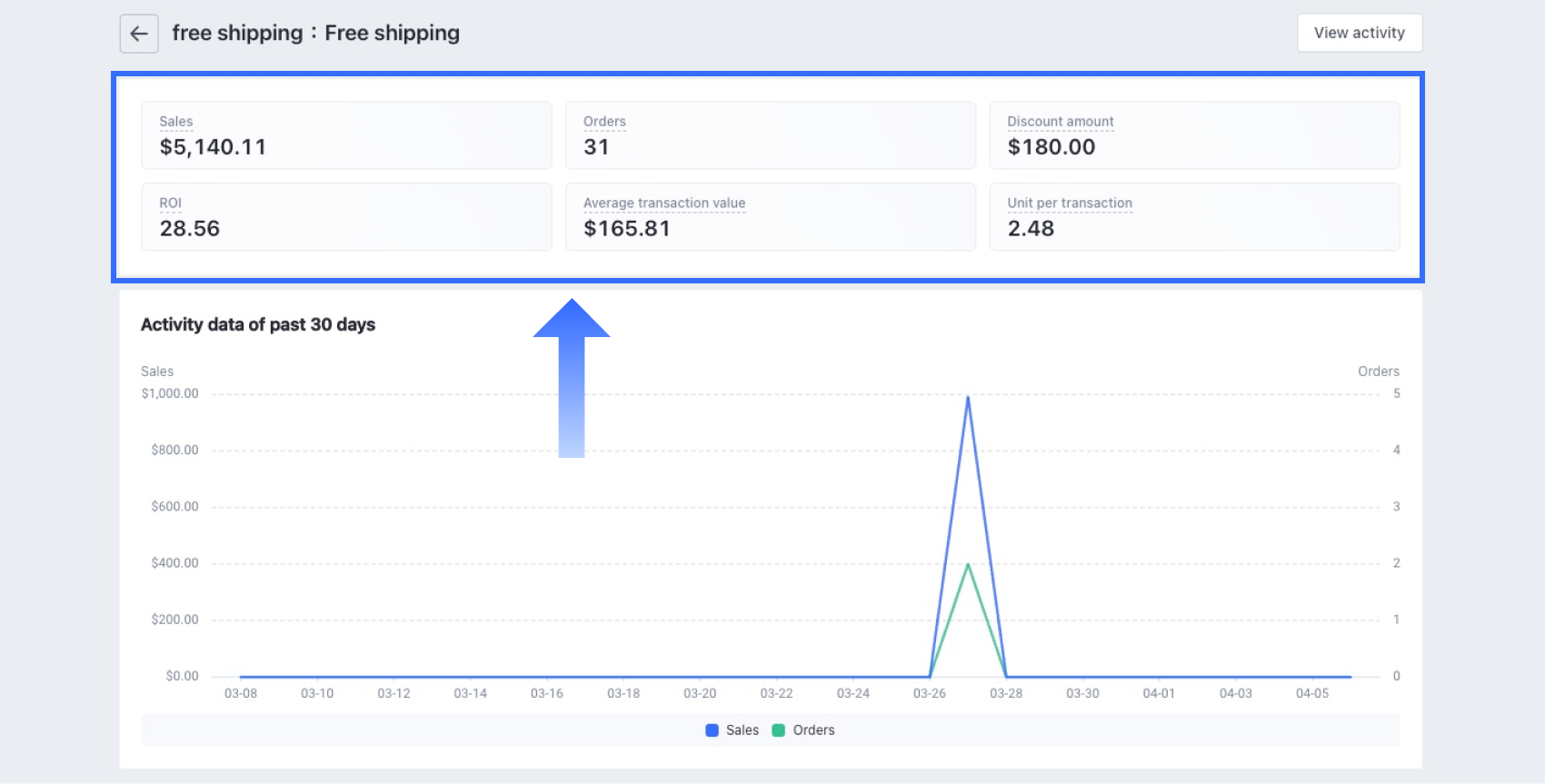The width and height of the screenshot is (1545, 784).
Task: Click the blue Sales line peak
Action: (968, 398)
